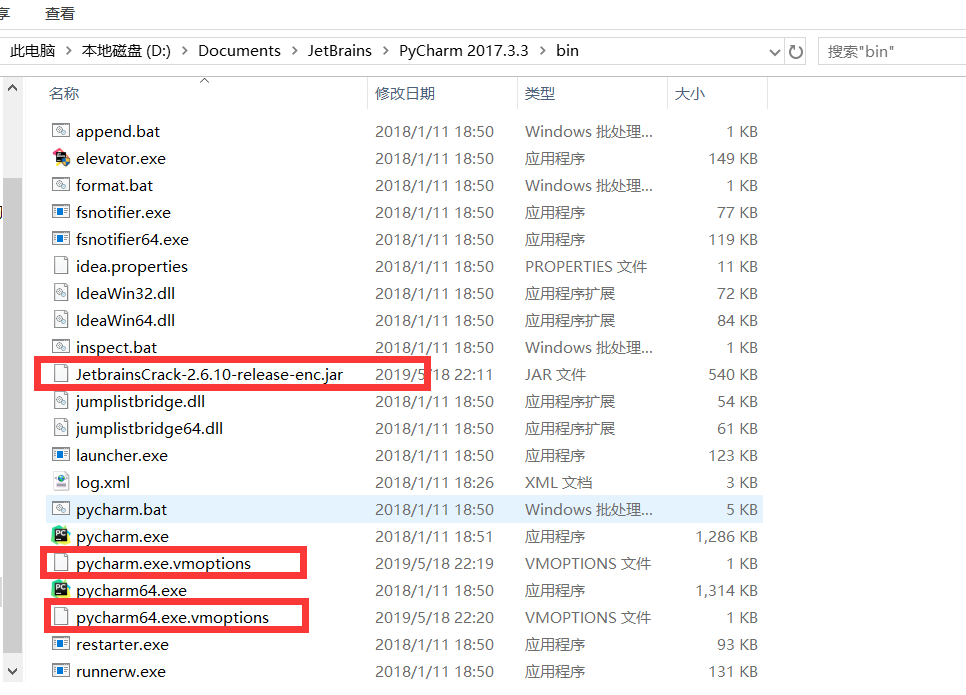Screen dimensions: 966x695
Task: Click the JAR 文件 type cell
Action: [x=555, y=374]
